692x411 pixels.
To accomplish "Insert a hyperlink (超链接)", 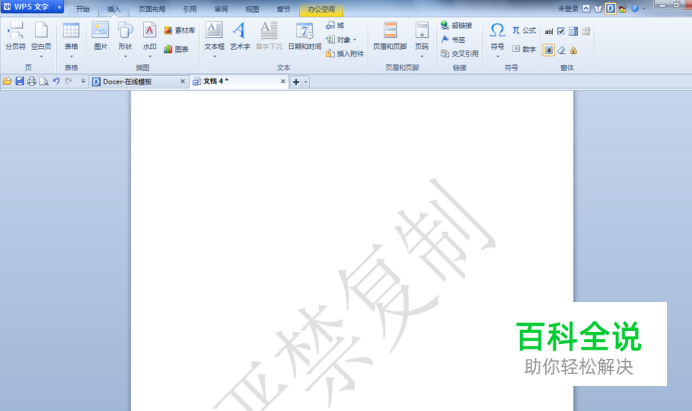I will pyautogui.click(x=456, y=26).
